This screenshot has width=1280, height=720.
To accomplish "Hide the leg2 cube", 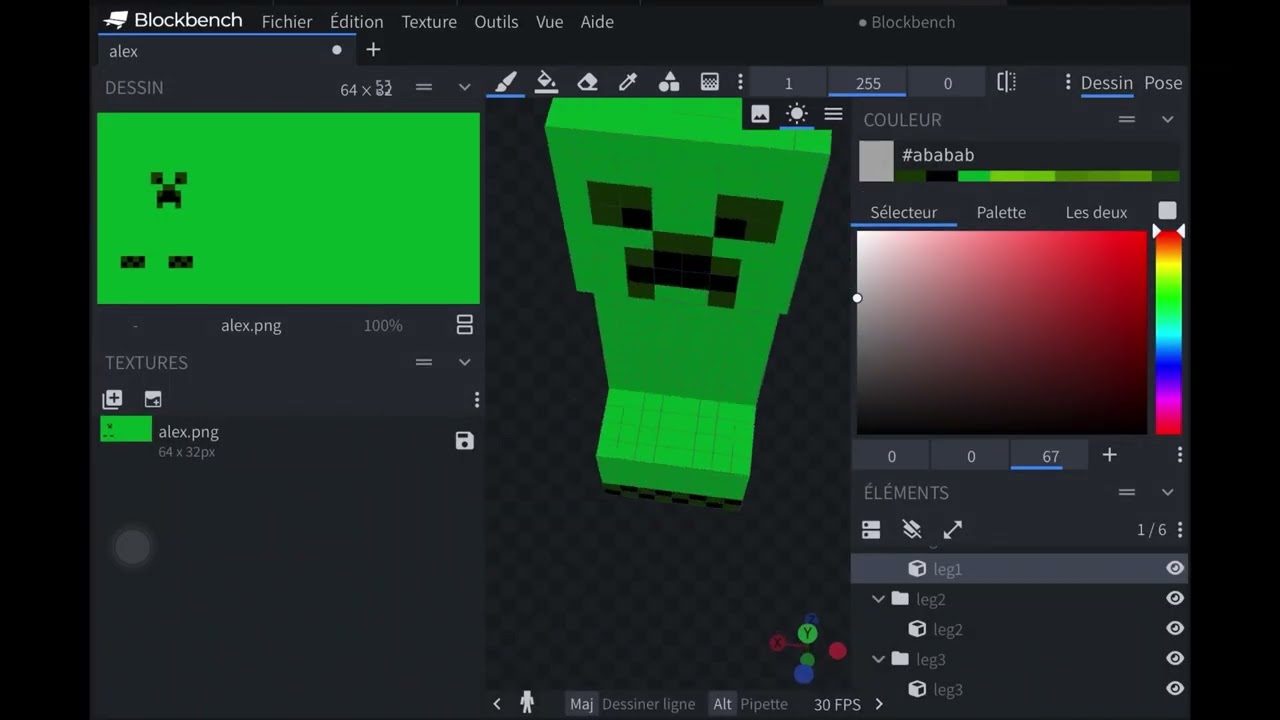I will click(x=1175, y=628).
